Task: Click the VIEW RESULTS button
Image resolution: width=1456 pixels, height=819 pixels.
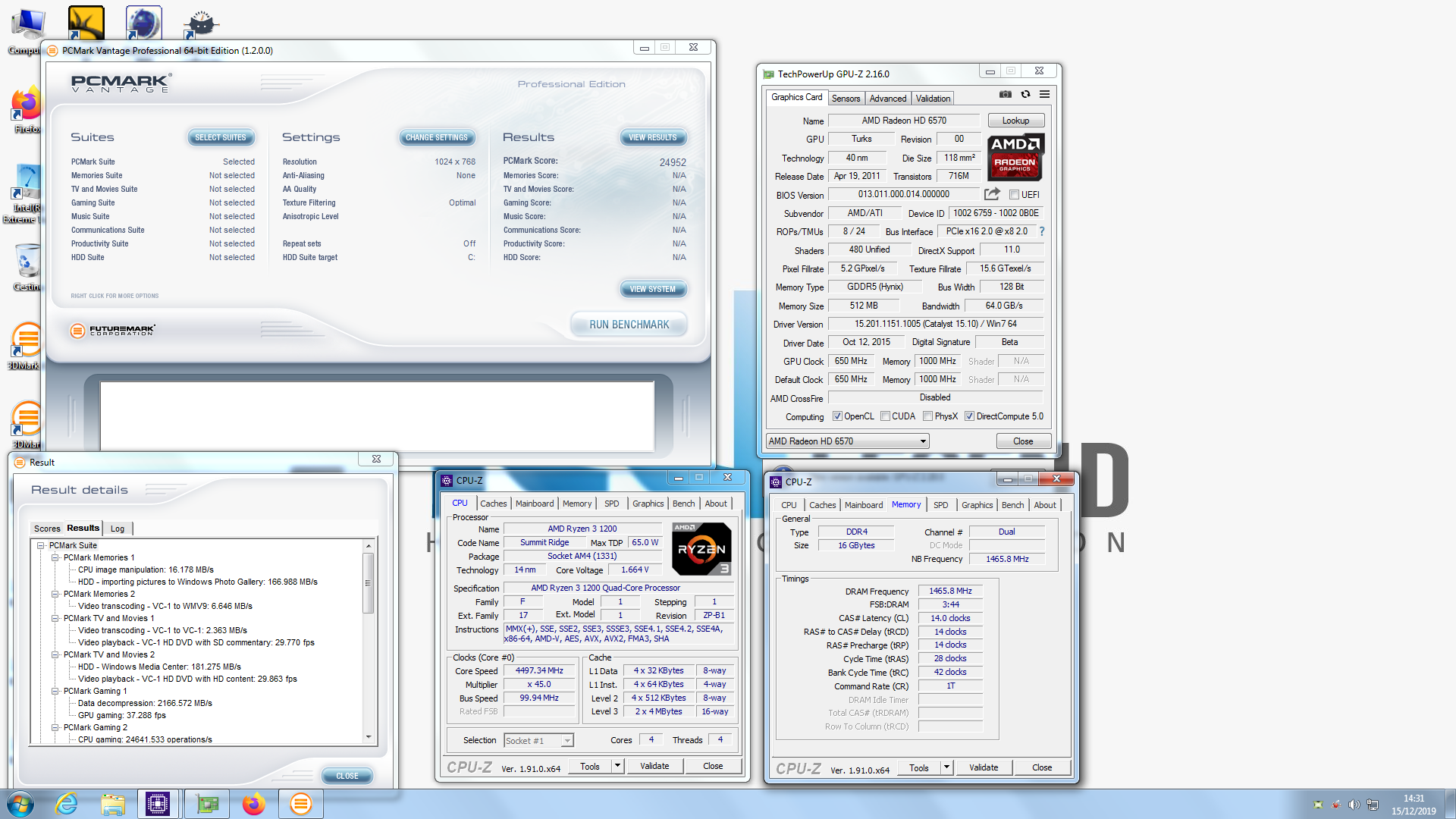Action: 653,137
